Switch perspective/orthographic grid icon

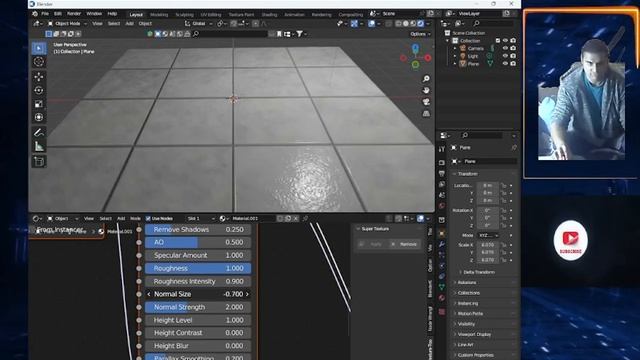click(x=426, y=113)
